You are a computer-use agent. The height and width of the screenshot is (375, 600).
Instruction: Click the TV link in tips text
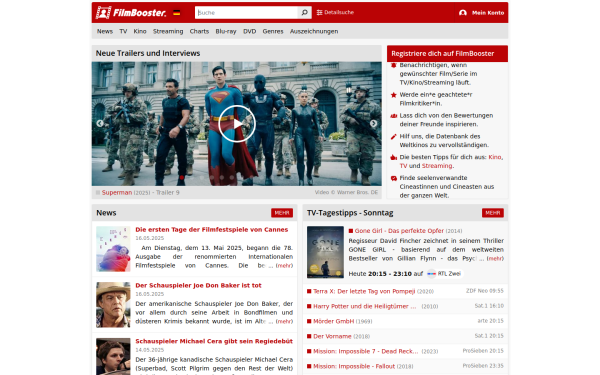403,166
